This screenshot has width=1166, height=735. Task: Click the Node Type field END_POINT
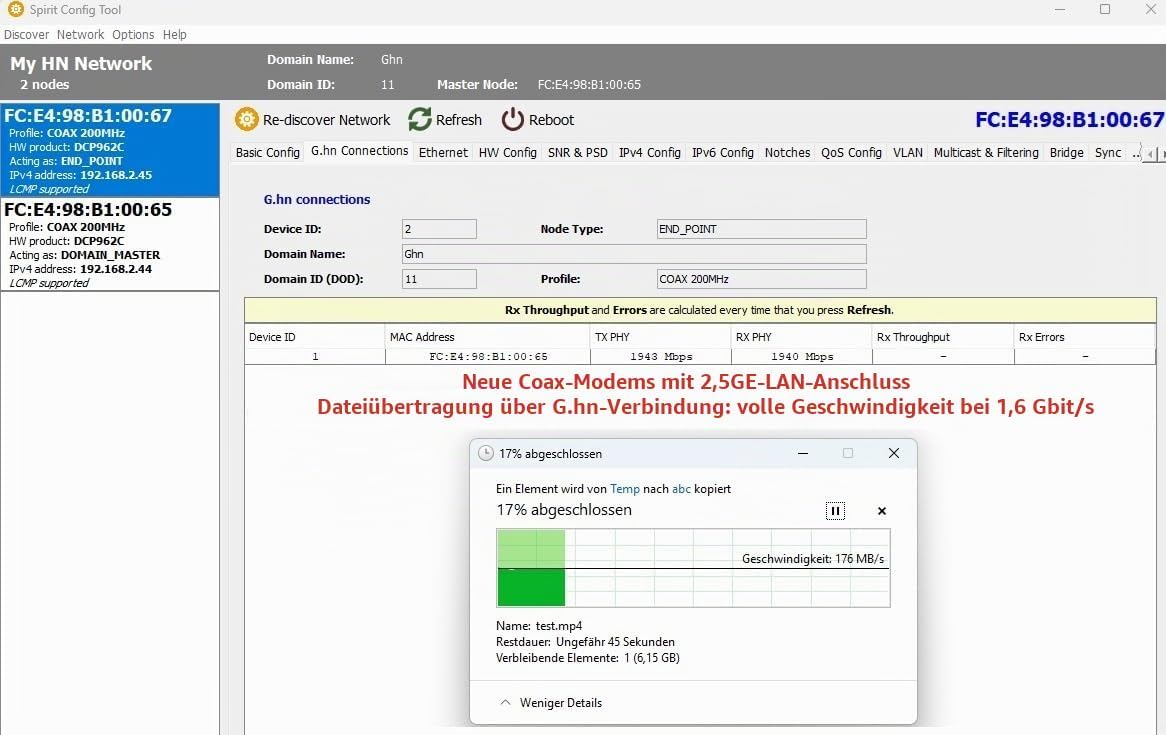tap(761, 229)
